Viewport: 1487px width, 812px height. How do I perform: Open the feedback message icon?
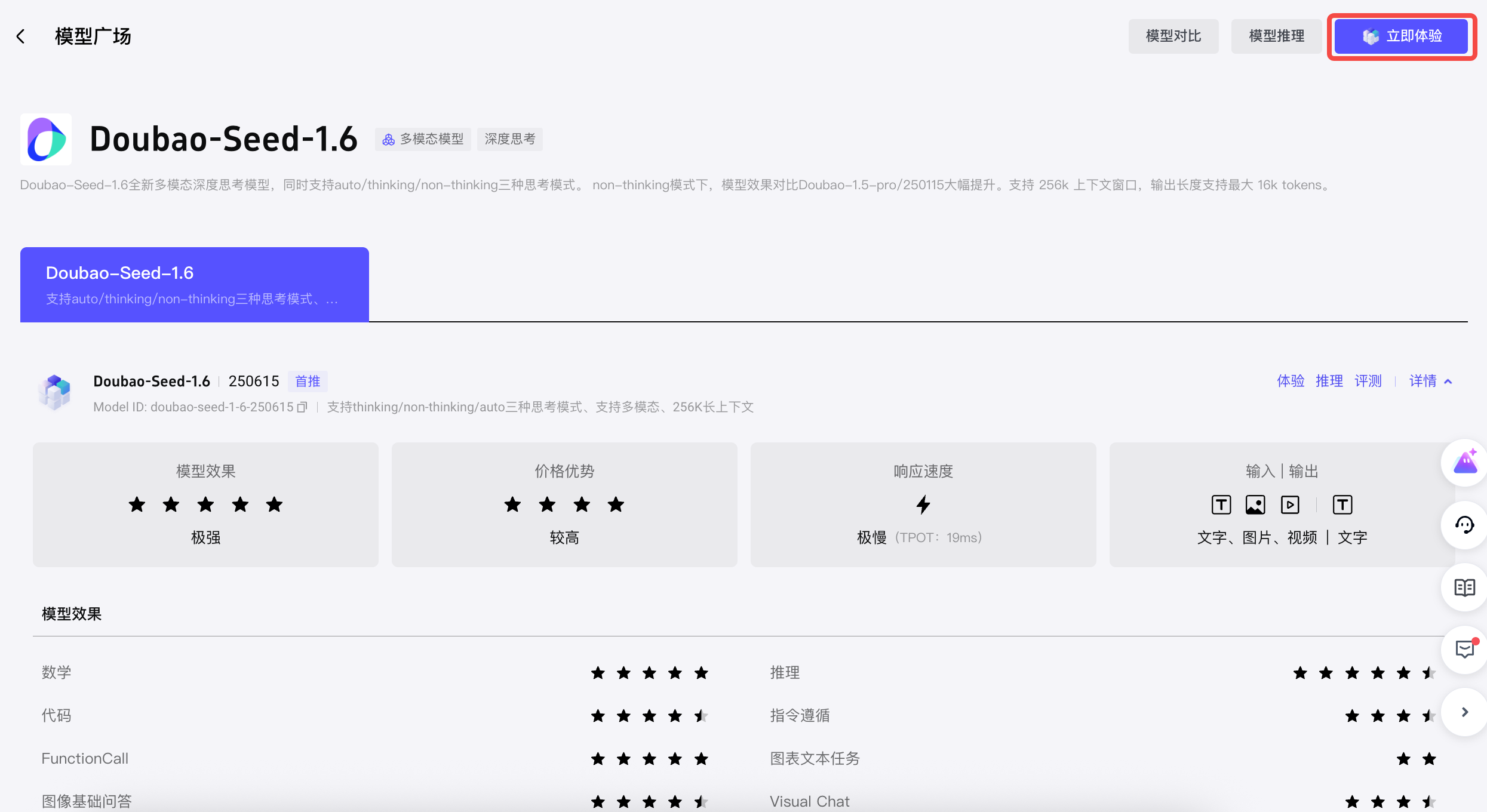tap(1465, 650)
